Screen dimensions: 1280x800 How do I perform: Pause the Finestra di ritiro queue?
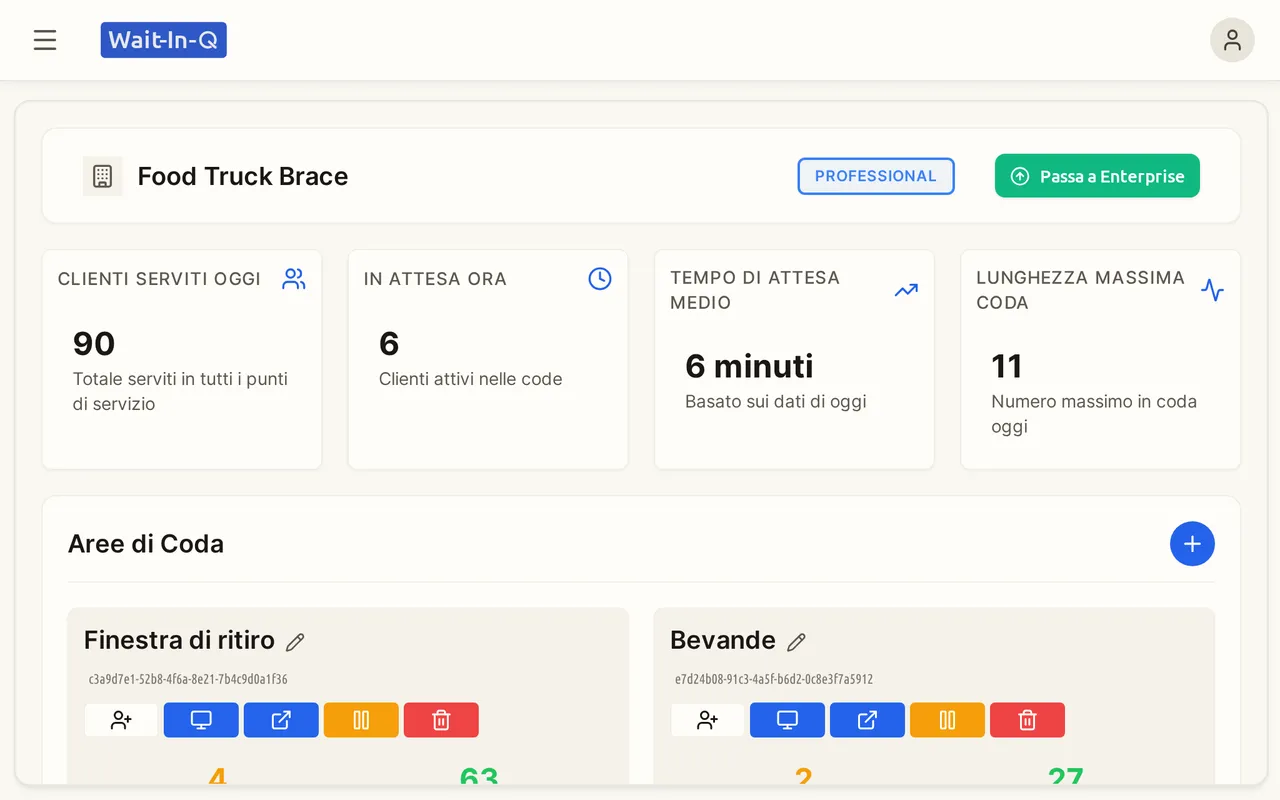click(361, 720)
